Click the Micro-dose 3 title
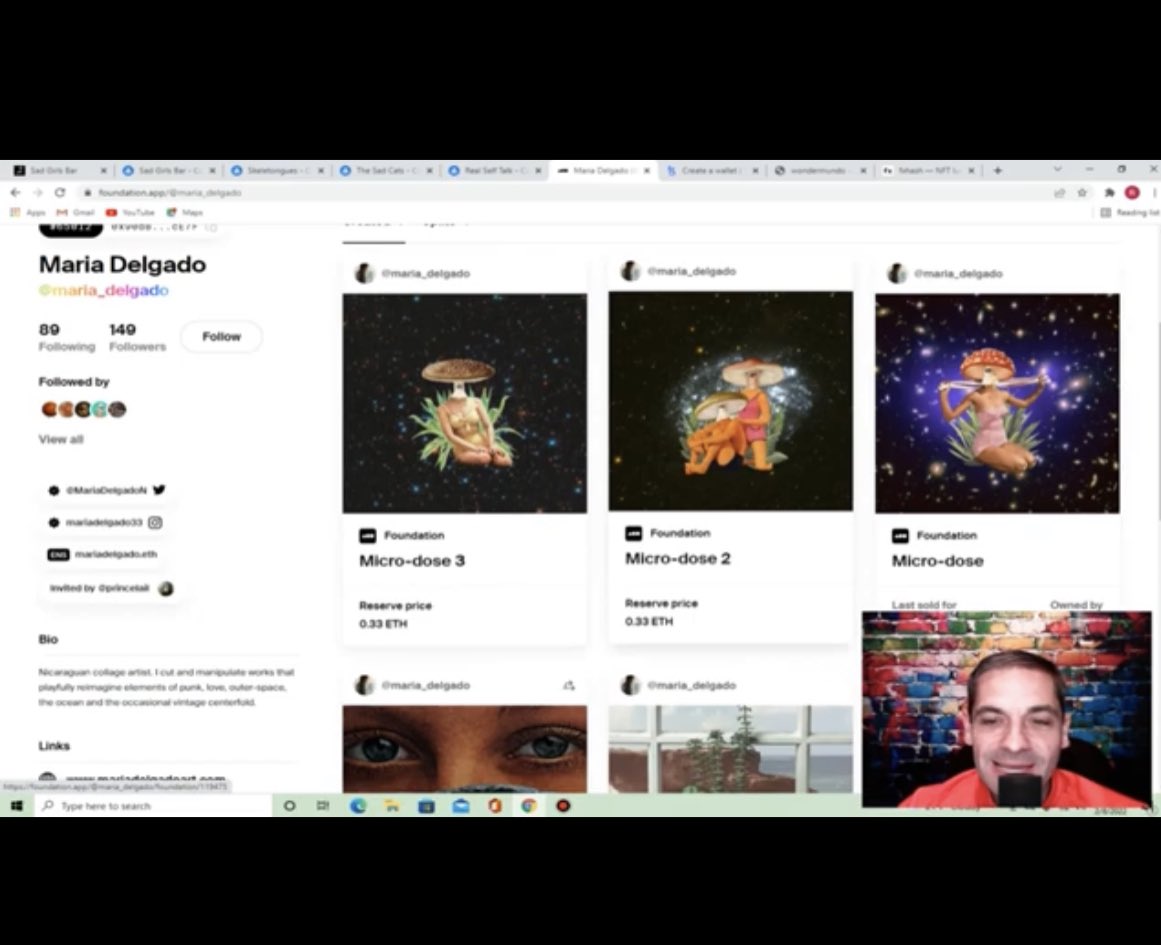 tap(412, 561)
